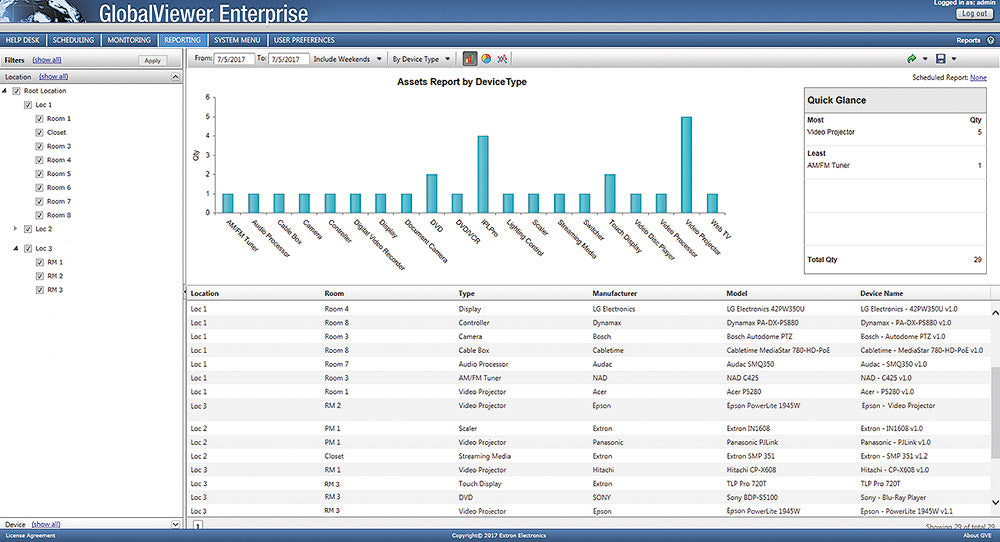
Task: Open the License Agreement link
Action: pos(31,536)
